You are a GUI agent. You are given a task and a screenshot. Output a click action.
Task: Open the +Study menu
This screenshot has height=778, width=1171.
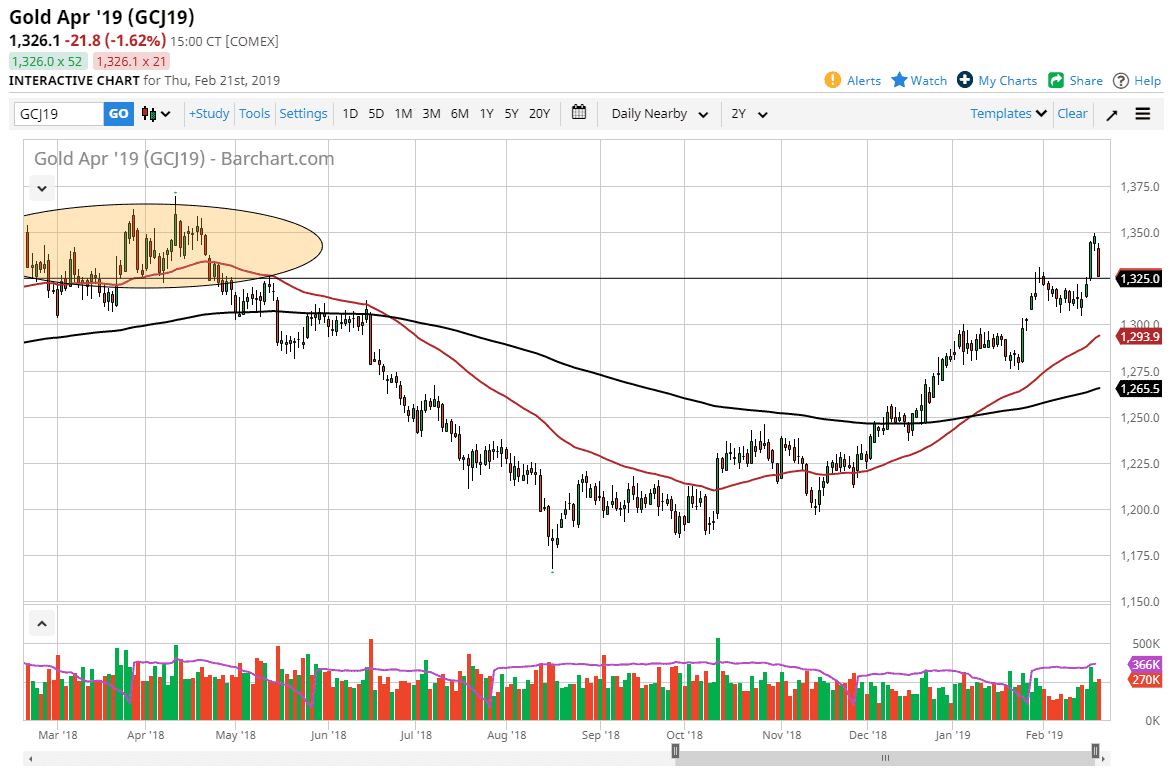point(208,113)
